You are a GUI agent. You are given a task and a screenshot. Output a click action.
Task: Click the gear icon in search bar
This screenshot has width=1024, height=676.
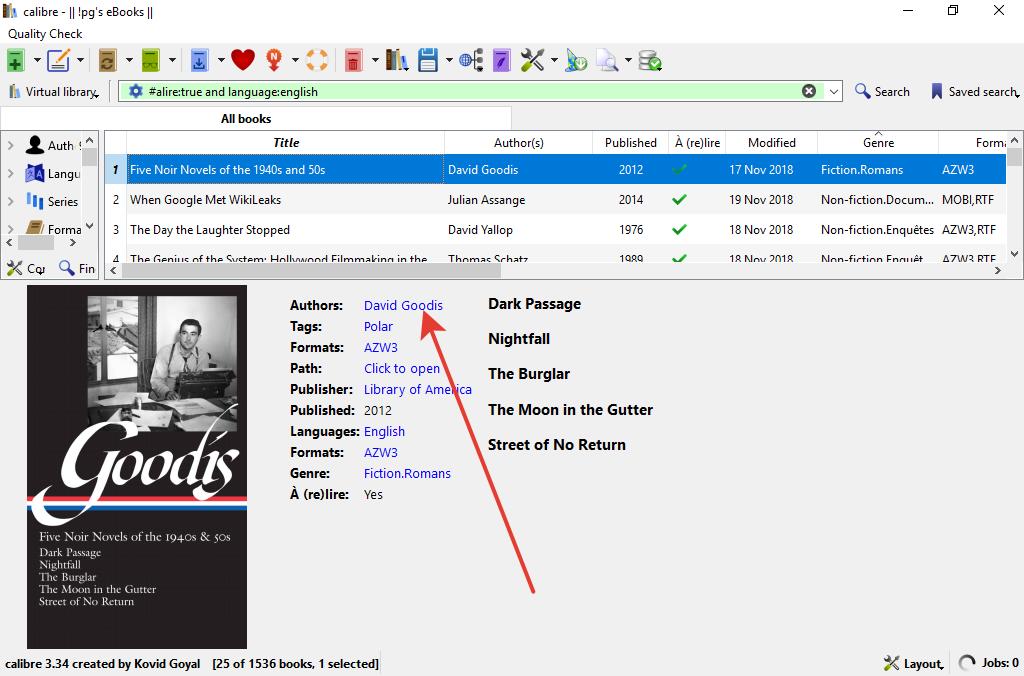[x=135, y=91]
